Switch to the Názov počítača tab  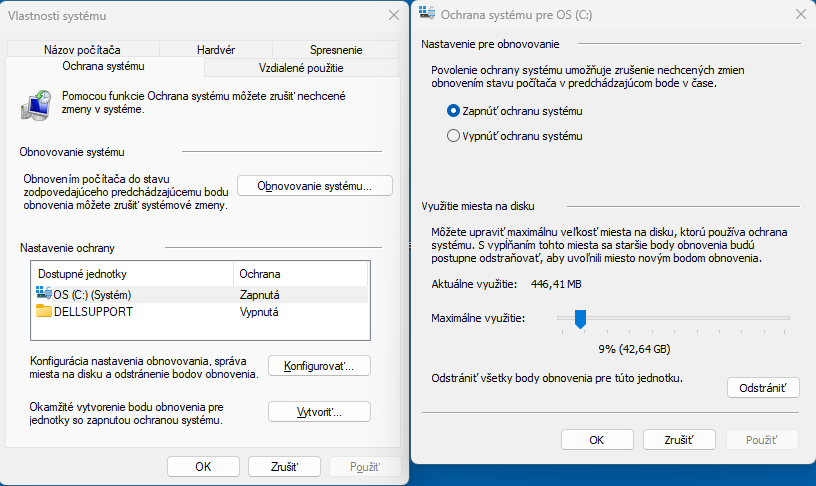[82, 49]
